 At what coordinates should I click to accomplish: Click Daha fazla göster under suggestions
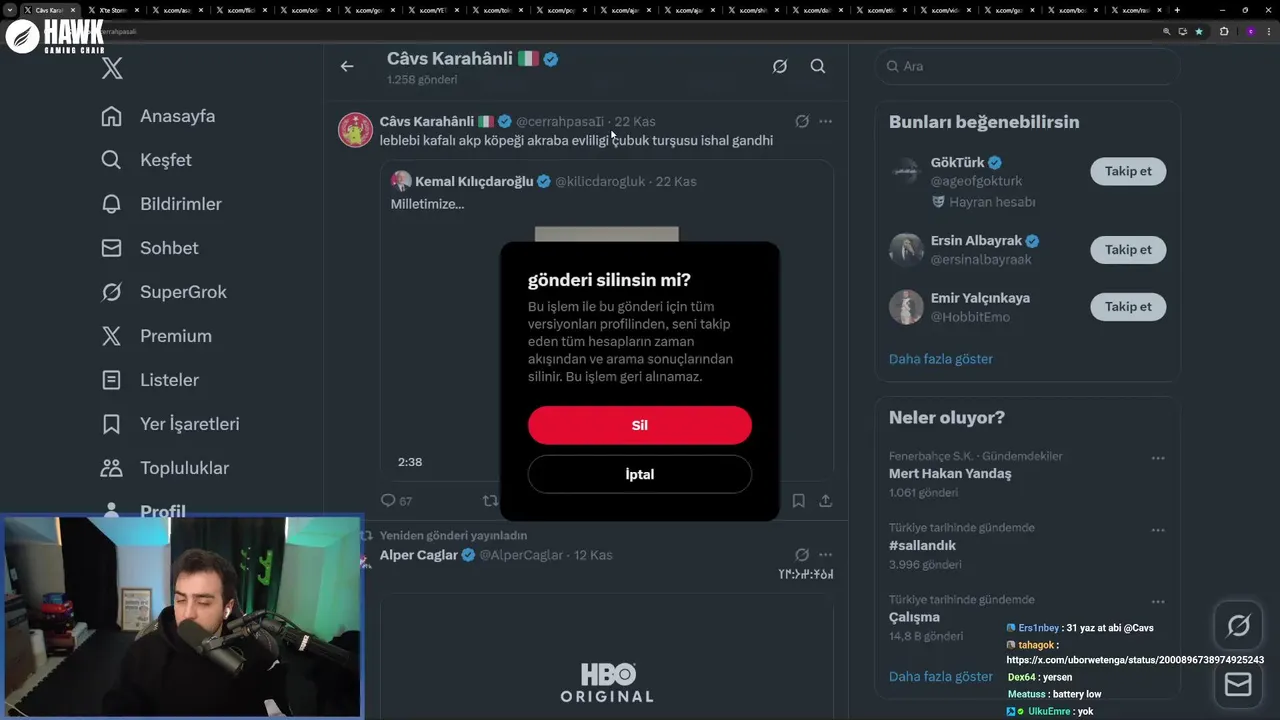click(941, 359)
